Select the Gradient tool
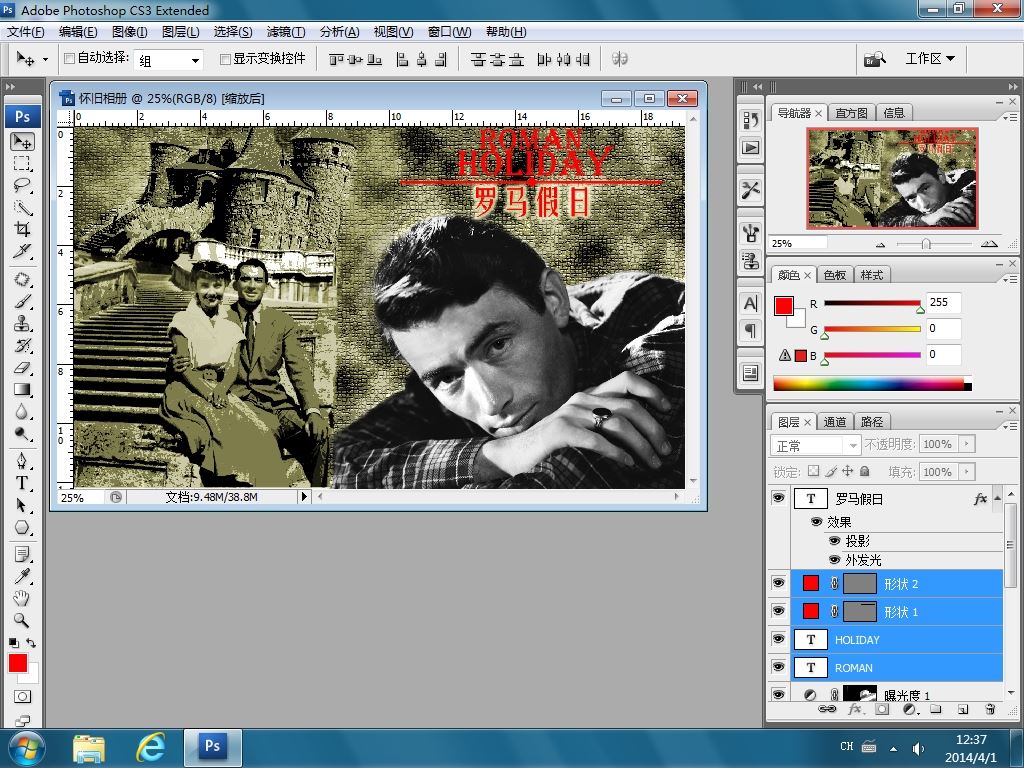 point(22,390)
